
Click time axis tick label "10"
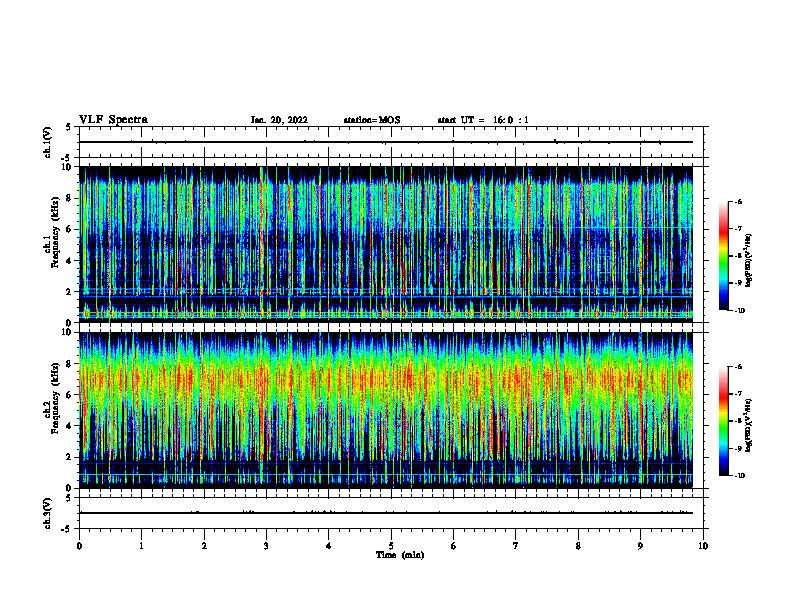tap(703, 546)
